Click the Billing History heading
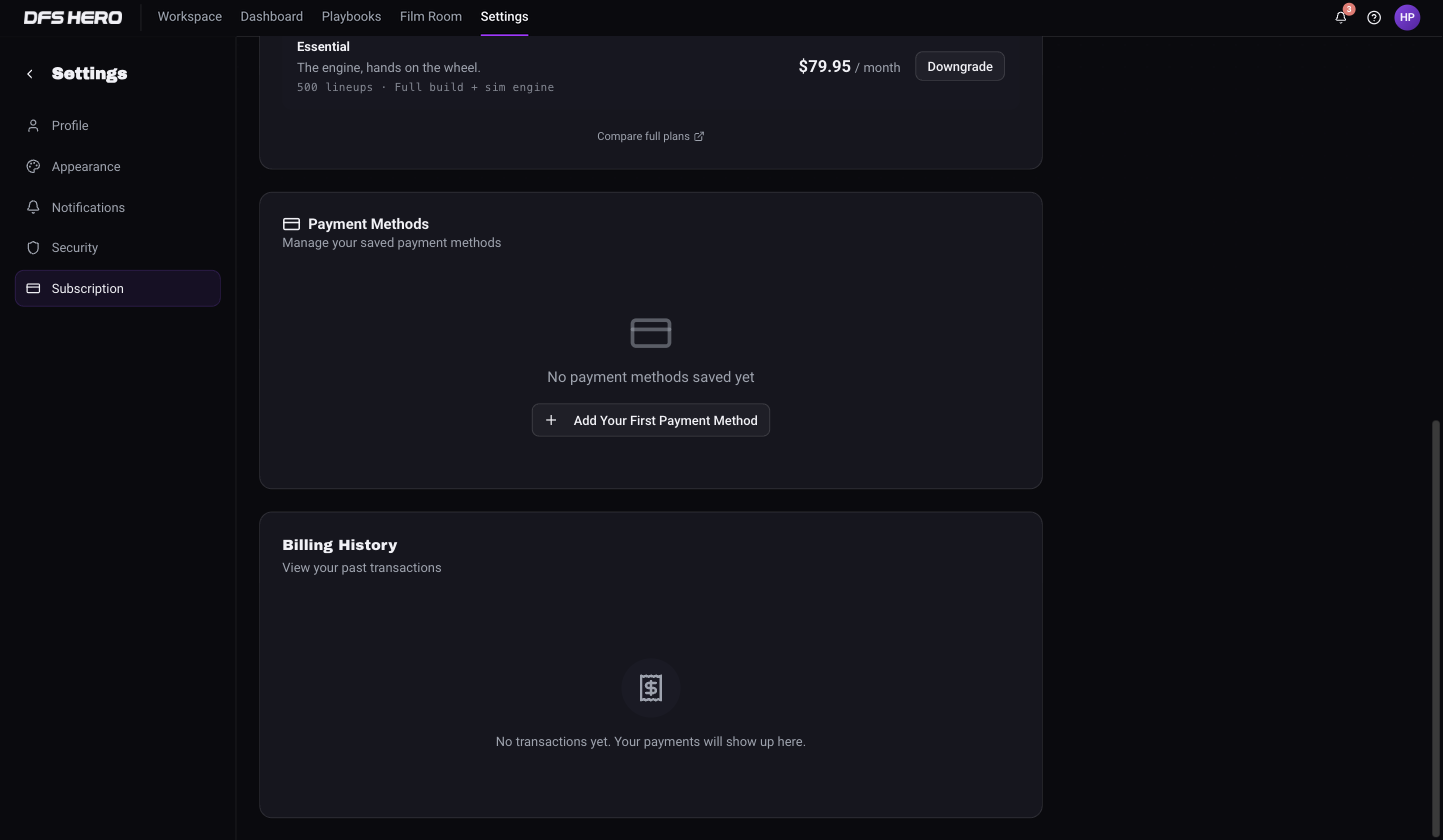This screenshot has width=1443, height=840. [340, 545]
